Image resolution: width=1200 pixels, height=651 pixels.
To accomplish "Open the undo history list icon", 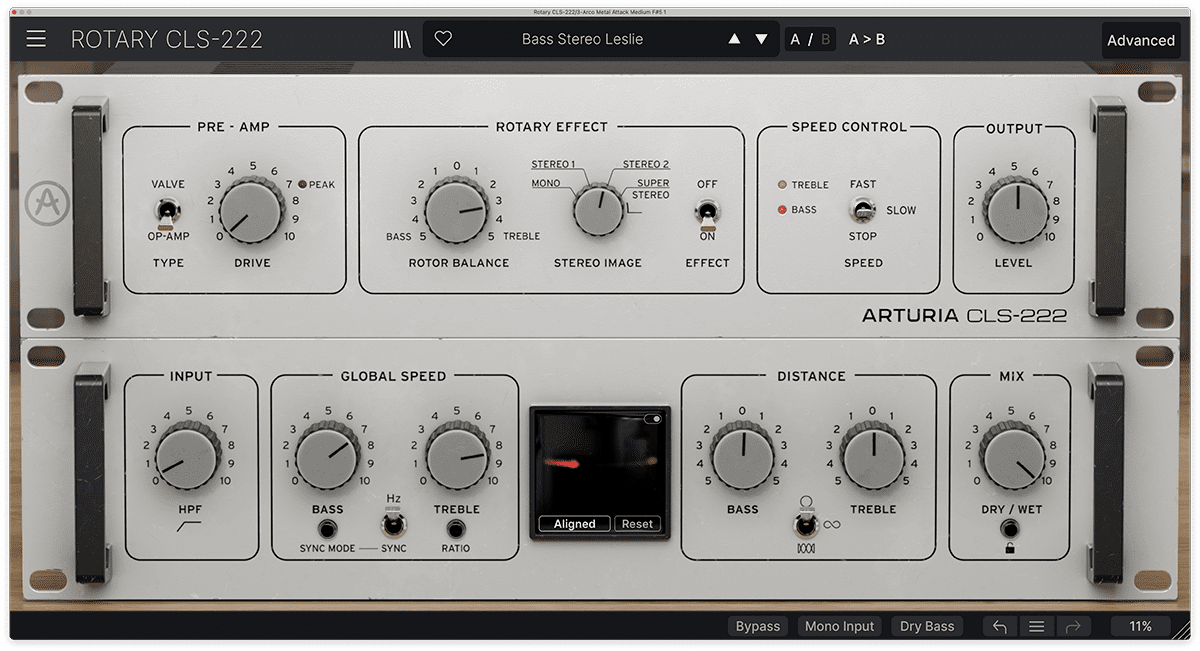I will click(x=1037, y=626).
